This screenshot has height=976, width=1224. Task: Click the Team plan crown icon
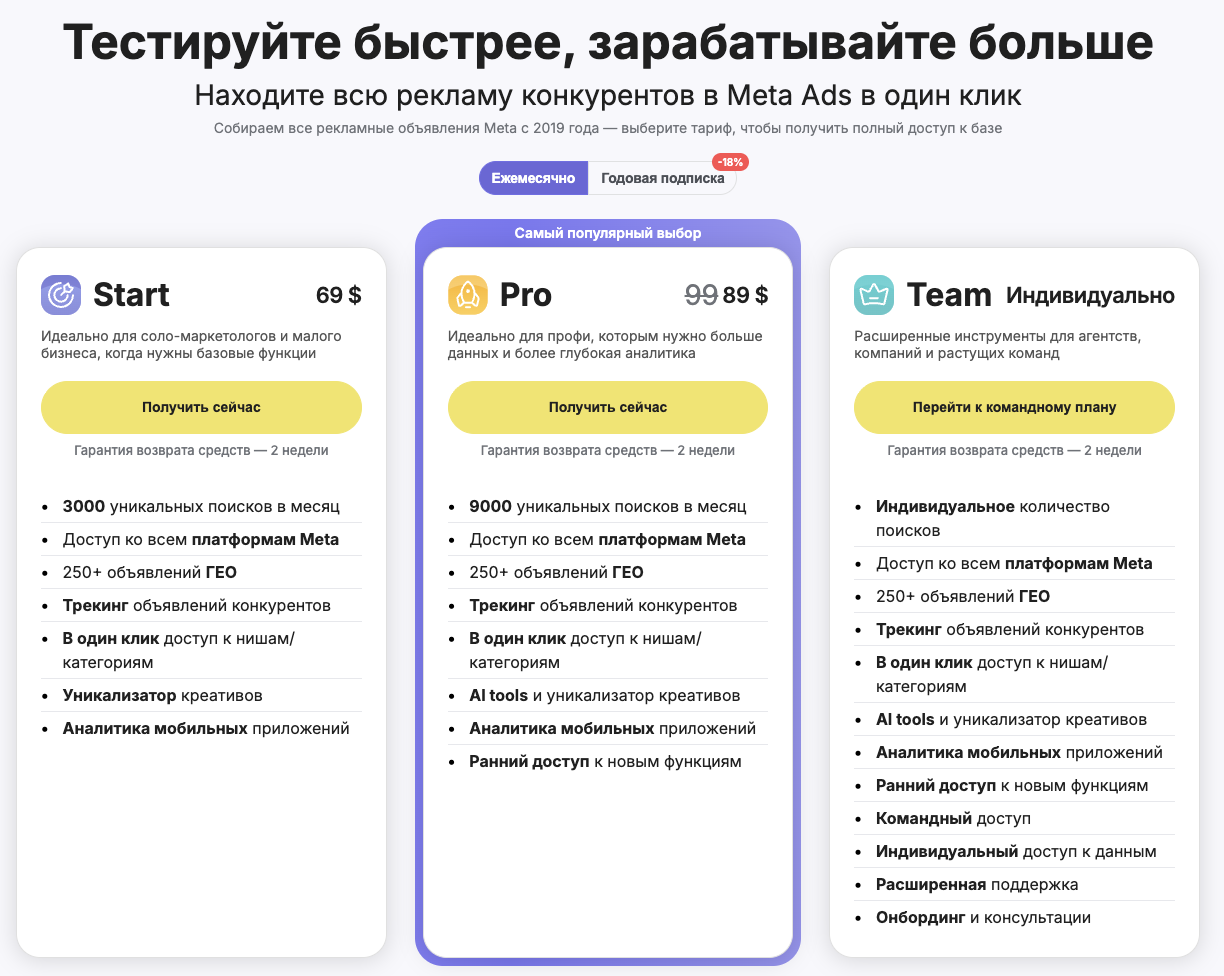pyautogui.click(x=874, y=295)
